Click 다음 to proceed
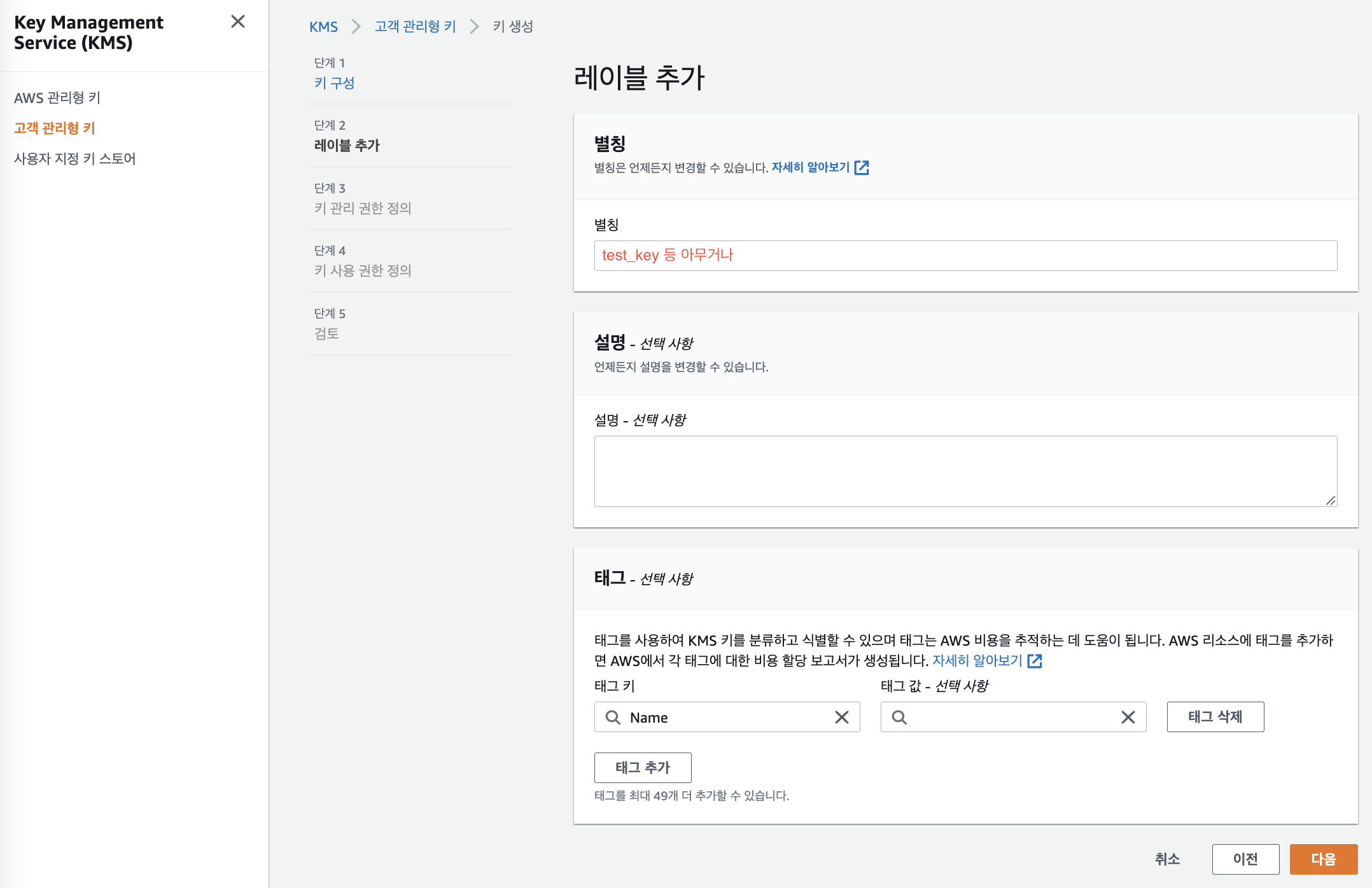The height and width of the screenshot is (888, 1372). coord(1323,859)
